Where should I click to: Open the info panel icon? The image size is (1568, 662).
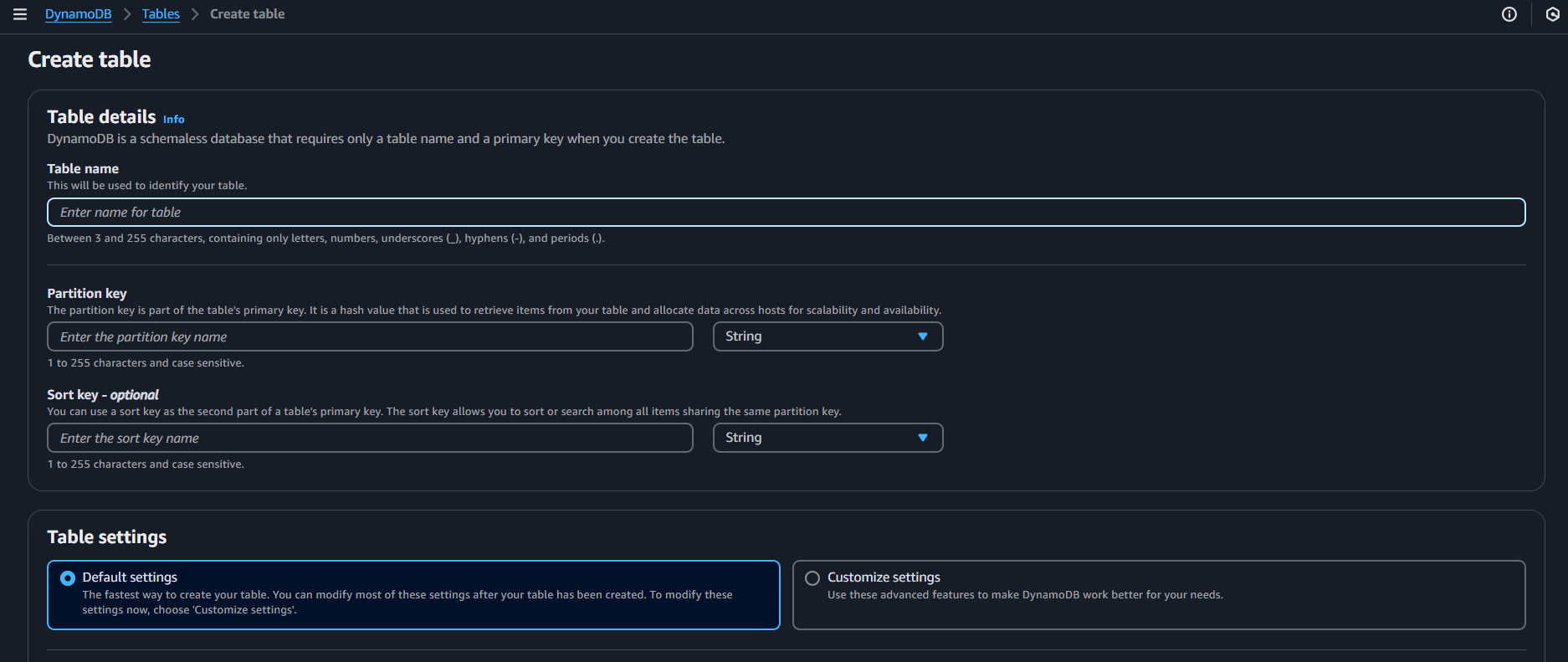[1509, 14]
